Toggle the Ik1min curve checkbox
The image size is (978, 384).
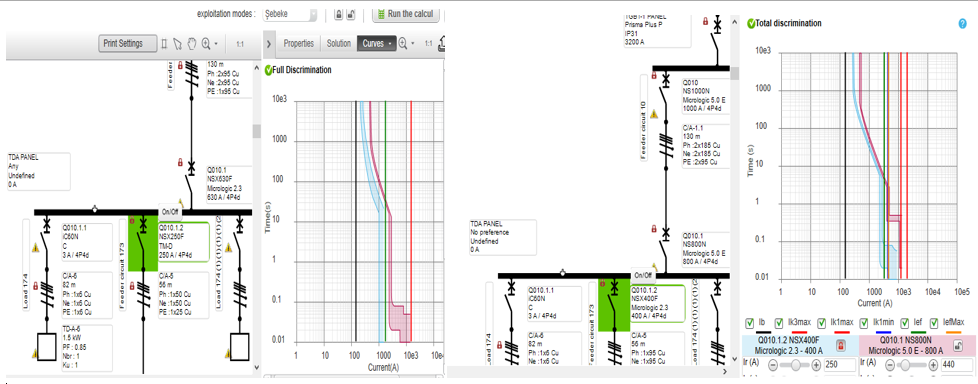(x=864, y=323)
